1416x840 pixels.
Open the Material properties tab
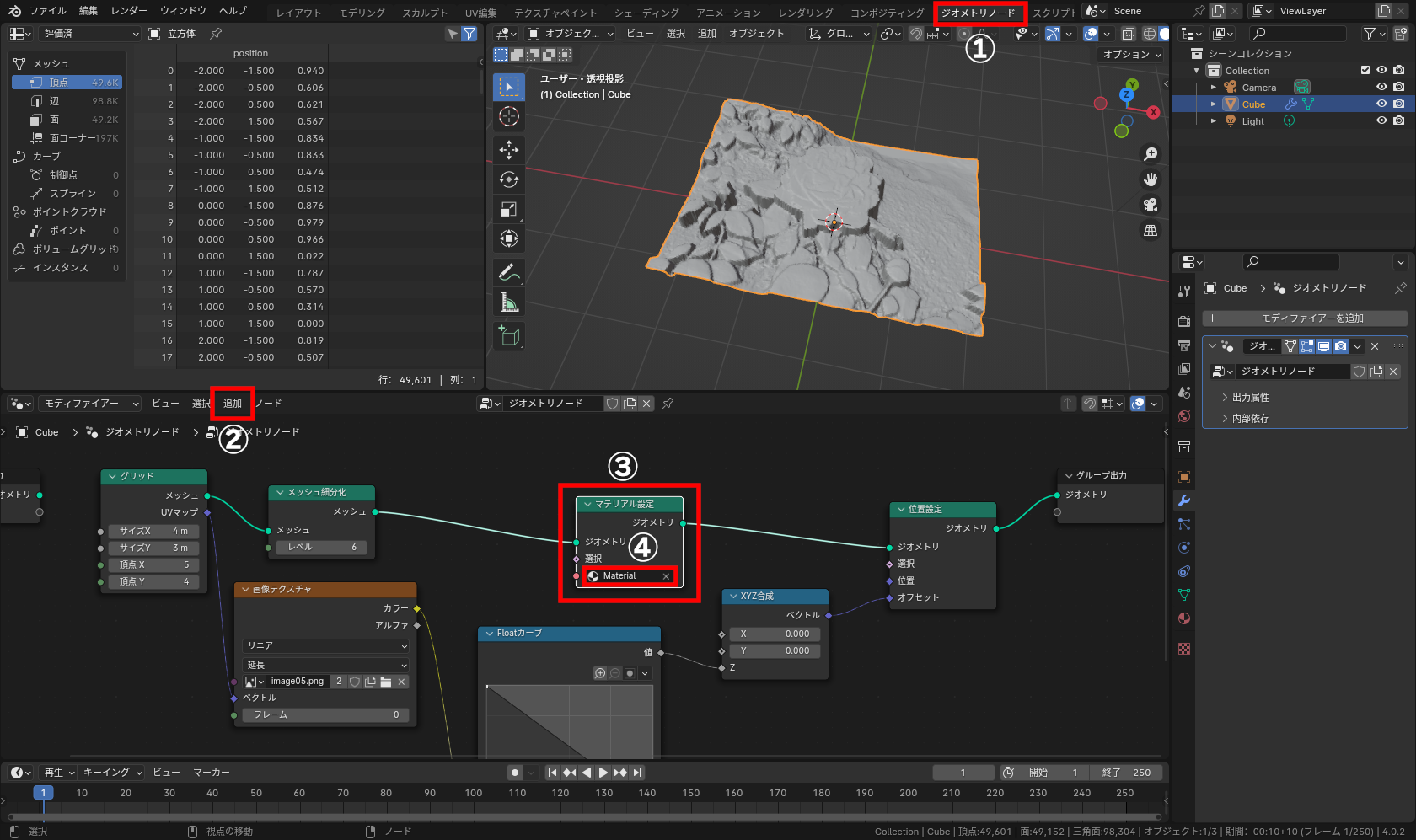(x=1184, y=618)
